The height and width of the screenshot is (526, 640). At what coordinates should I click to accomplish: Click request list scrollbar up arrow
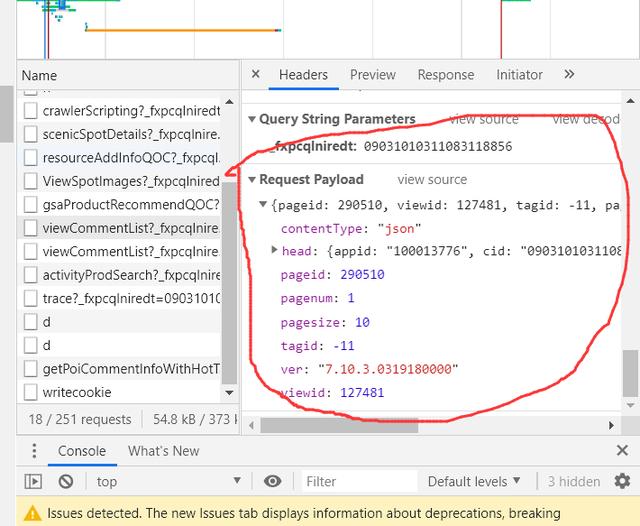tap(229, 102)
